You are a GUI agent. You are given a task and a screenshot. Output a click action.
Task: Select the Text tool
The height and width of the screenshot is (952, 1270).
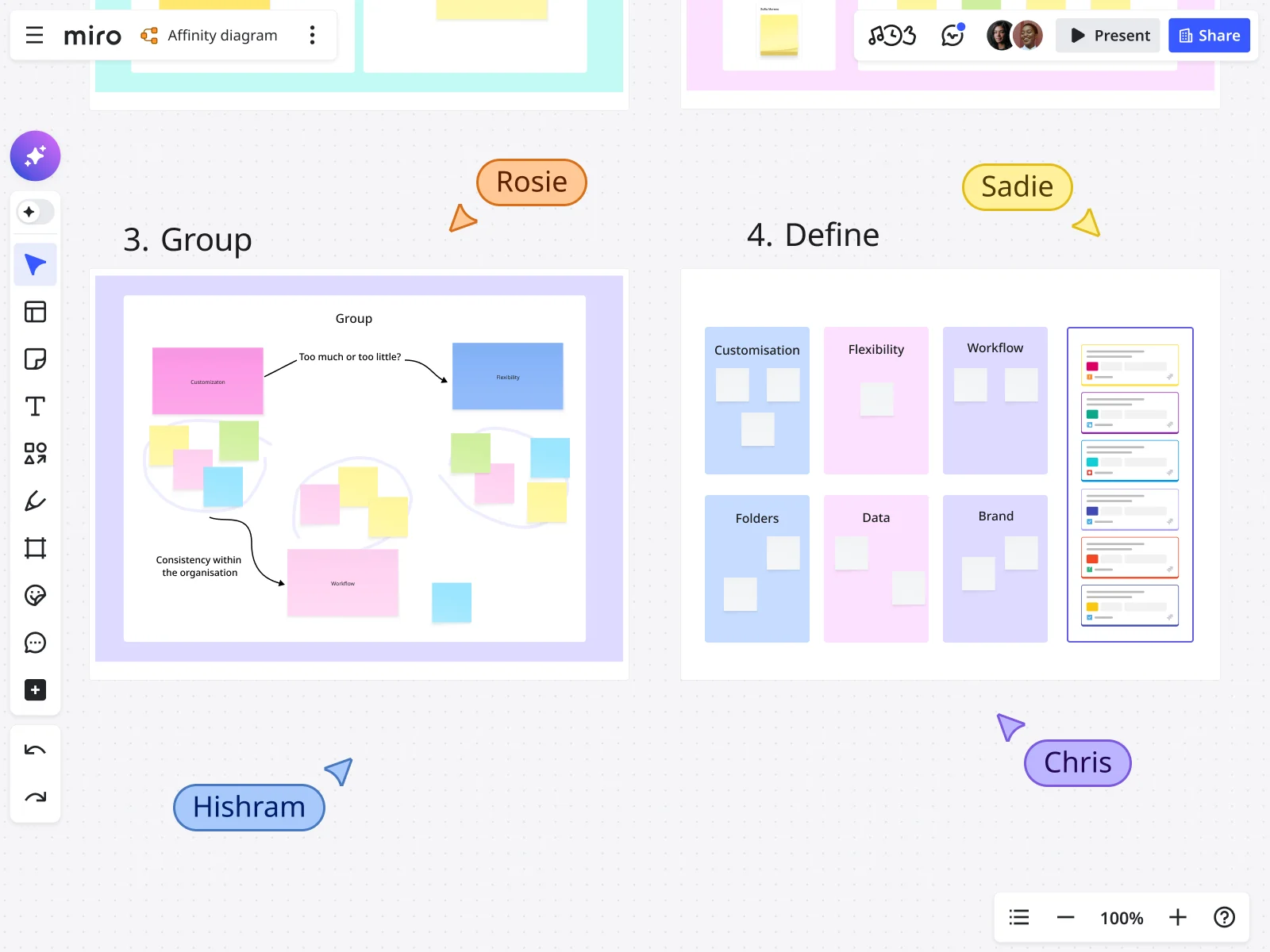point(35,406)
